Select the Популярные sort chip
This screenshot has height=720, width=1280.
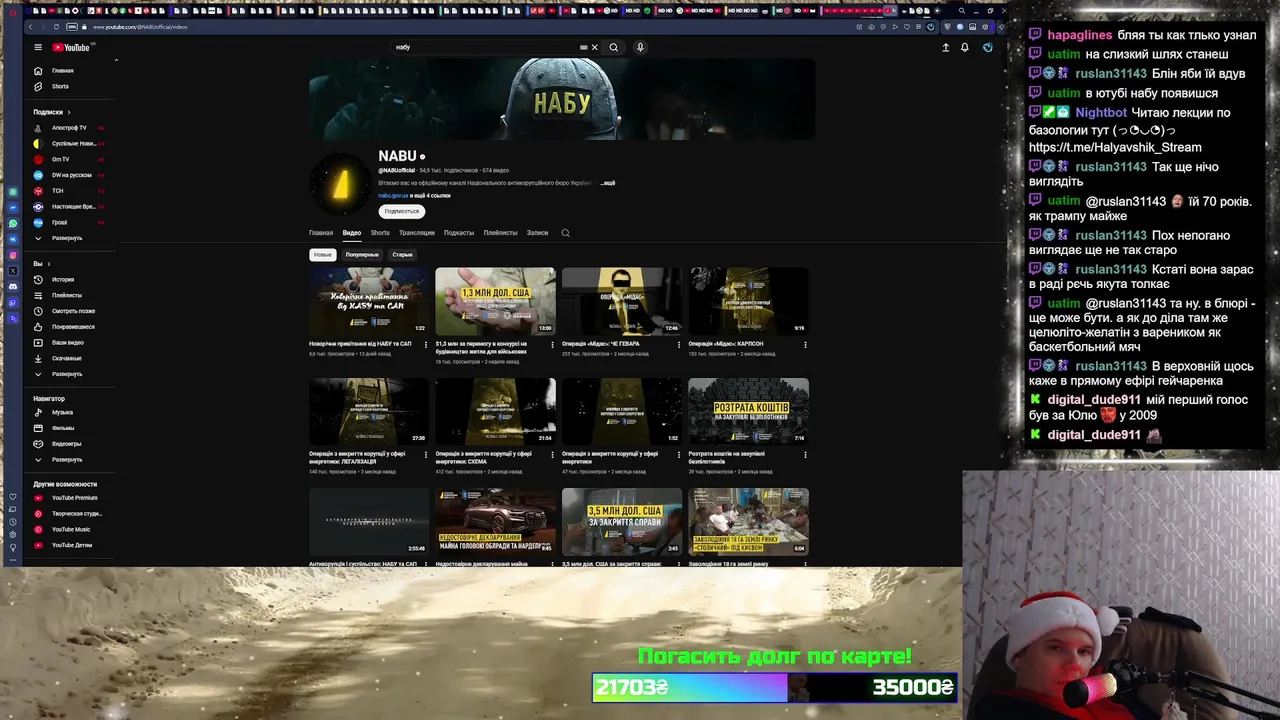point(362,255)
